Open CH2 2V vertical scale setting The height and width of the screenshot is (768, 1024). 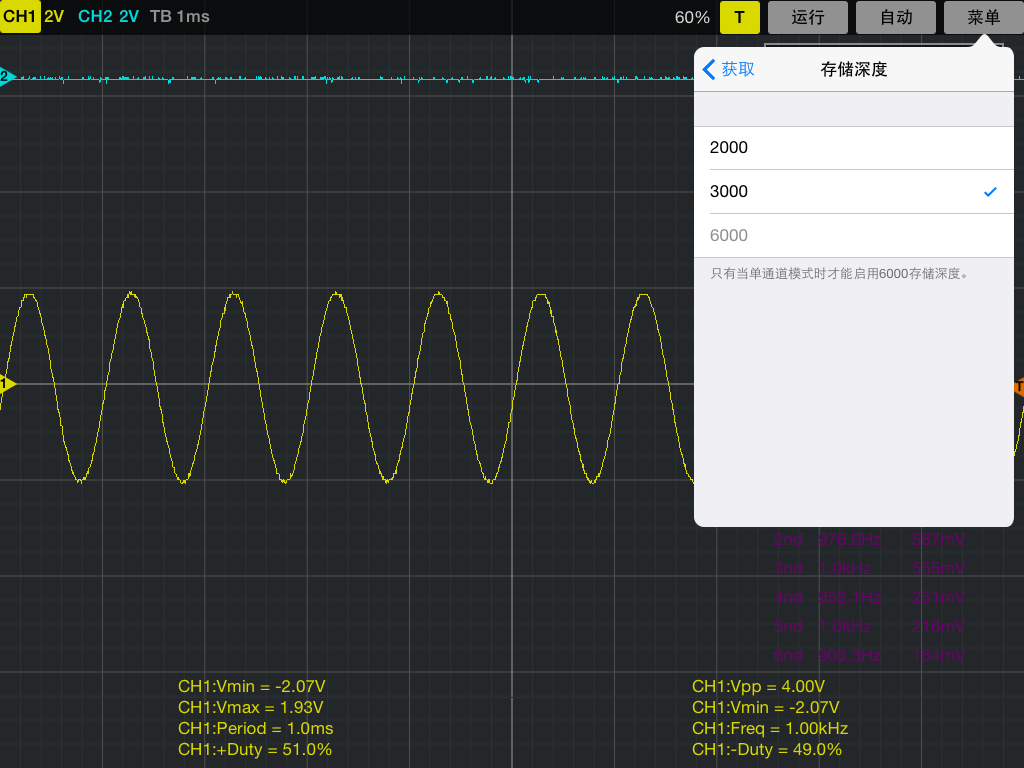pyautogui.click(x=129, y=17)
